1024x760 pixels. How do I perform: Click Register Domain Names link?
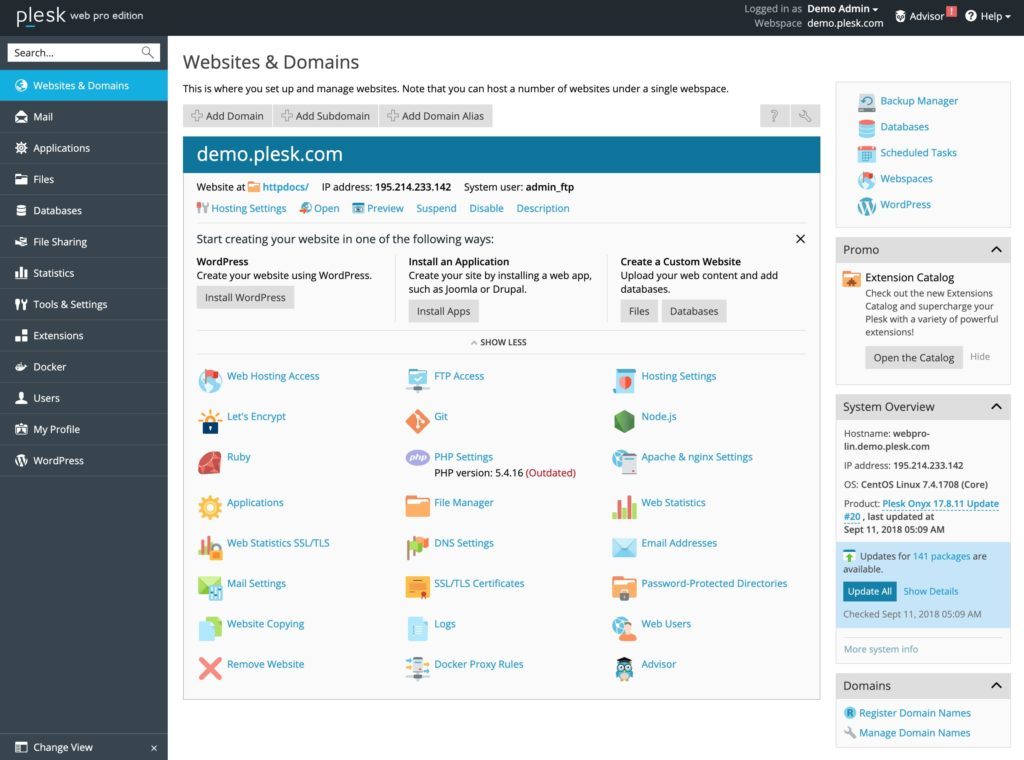[x=914, y=713]
